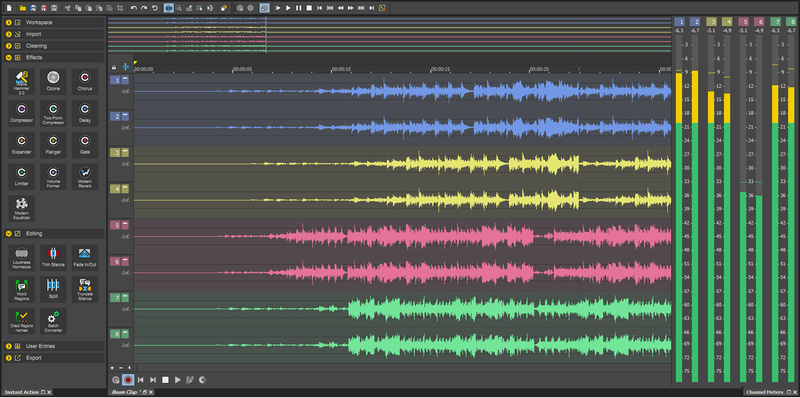Undo the last action in top toolbar
Image resolution: width=800 pixels, height=398 pixels.
click(x=133, y=8)
